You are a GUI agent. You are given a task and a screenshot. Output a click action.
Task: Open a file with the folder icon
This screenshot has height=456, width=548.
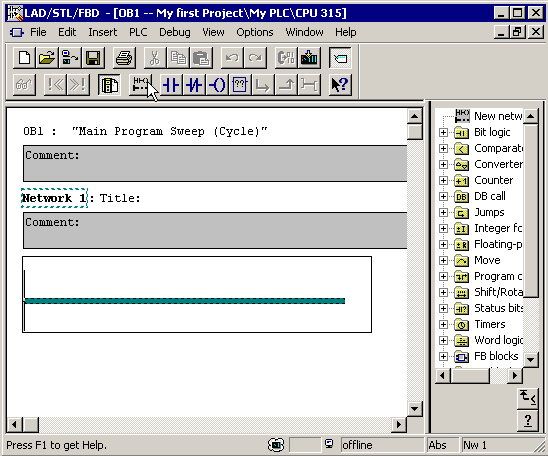point(46,58)
